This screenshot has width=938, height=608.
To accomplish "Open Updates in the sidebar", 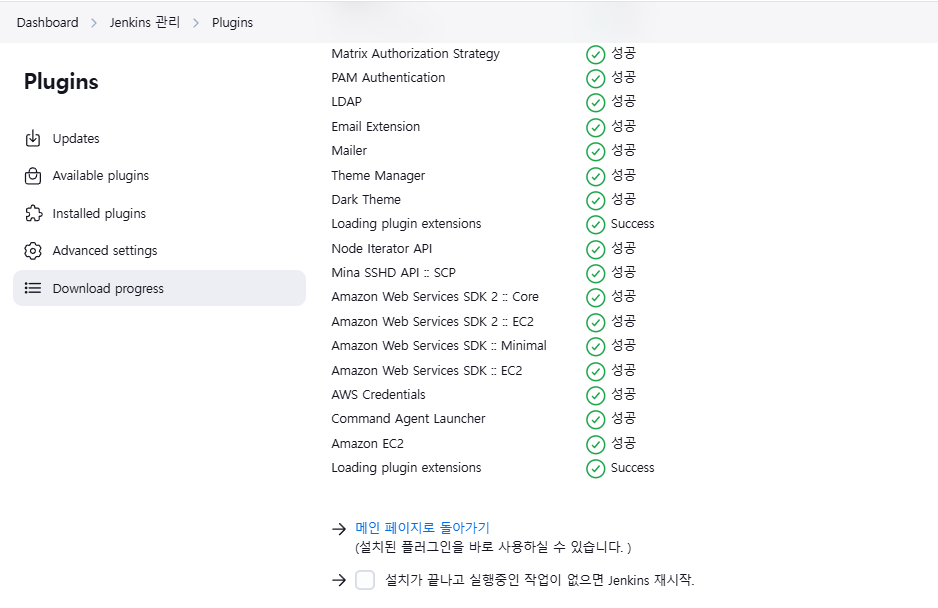I will click(x=159, y=138).
